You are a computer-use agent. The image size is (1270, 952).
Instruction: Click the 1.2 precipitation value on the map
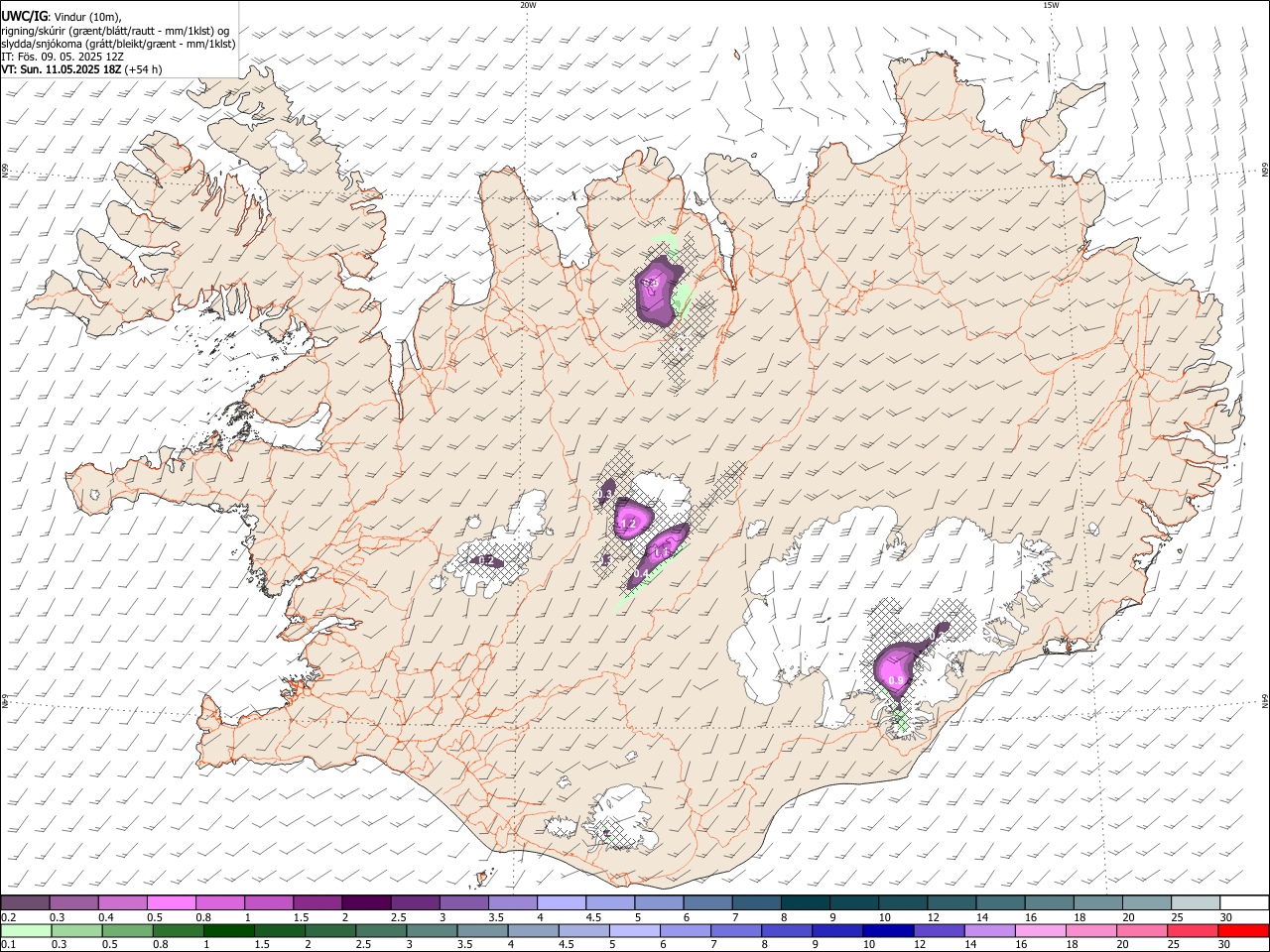(x=627, y=524)
